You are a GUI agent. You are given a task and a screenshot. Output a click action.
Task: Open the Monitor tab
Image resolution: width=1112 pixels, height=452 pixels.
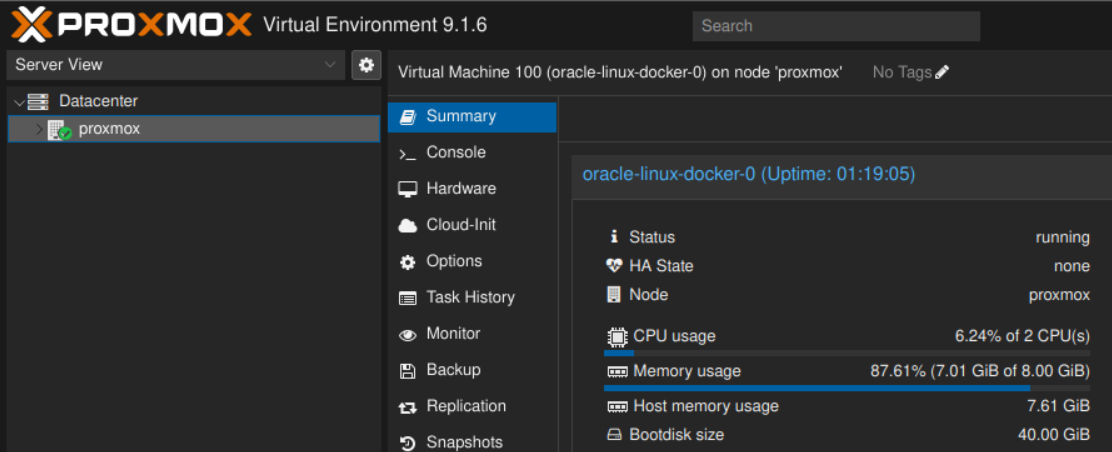[x=453, y=334]
